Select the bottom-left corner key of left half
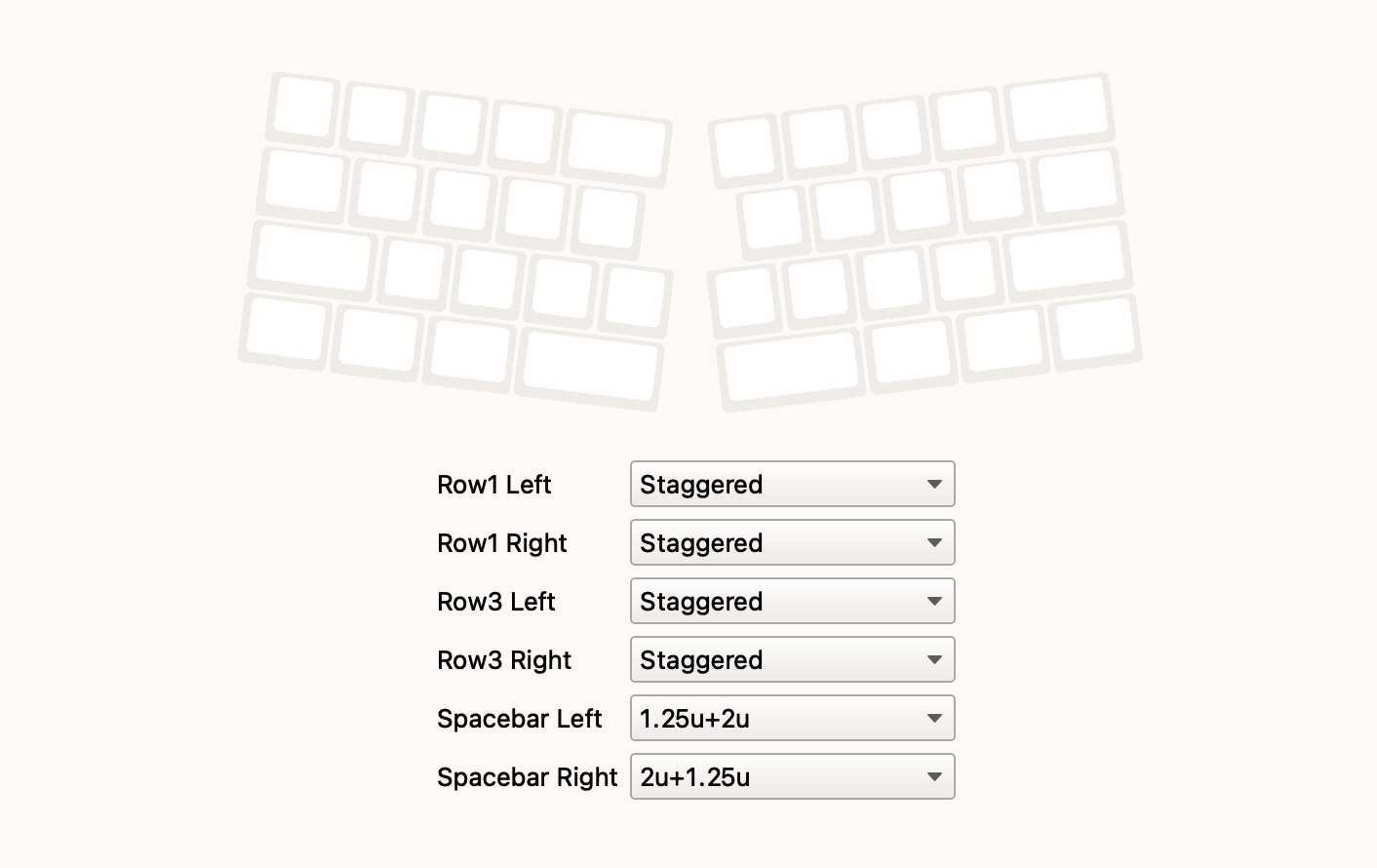The image size is (1377, 868). point(286,331)
